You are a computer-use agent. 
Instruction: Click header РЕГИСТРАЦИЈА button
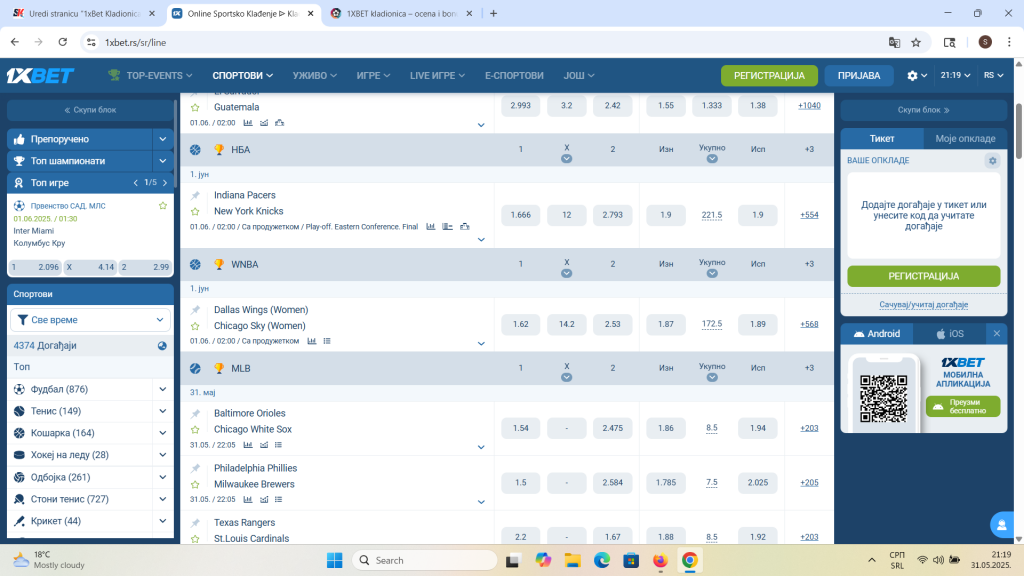769,76
